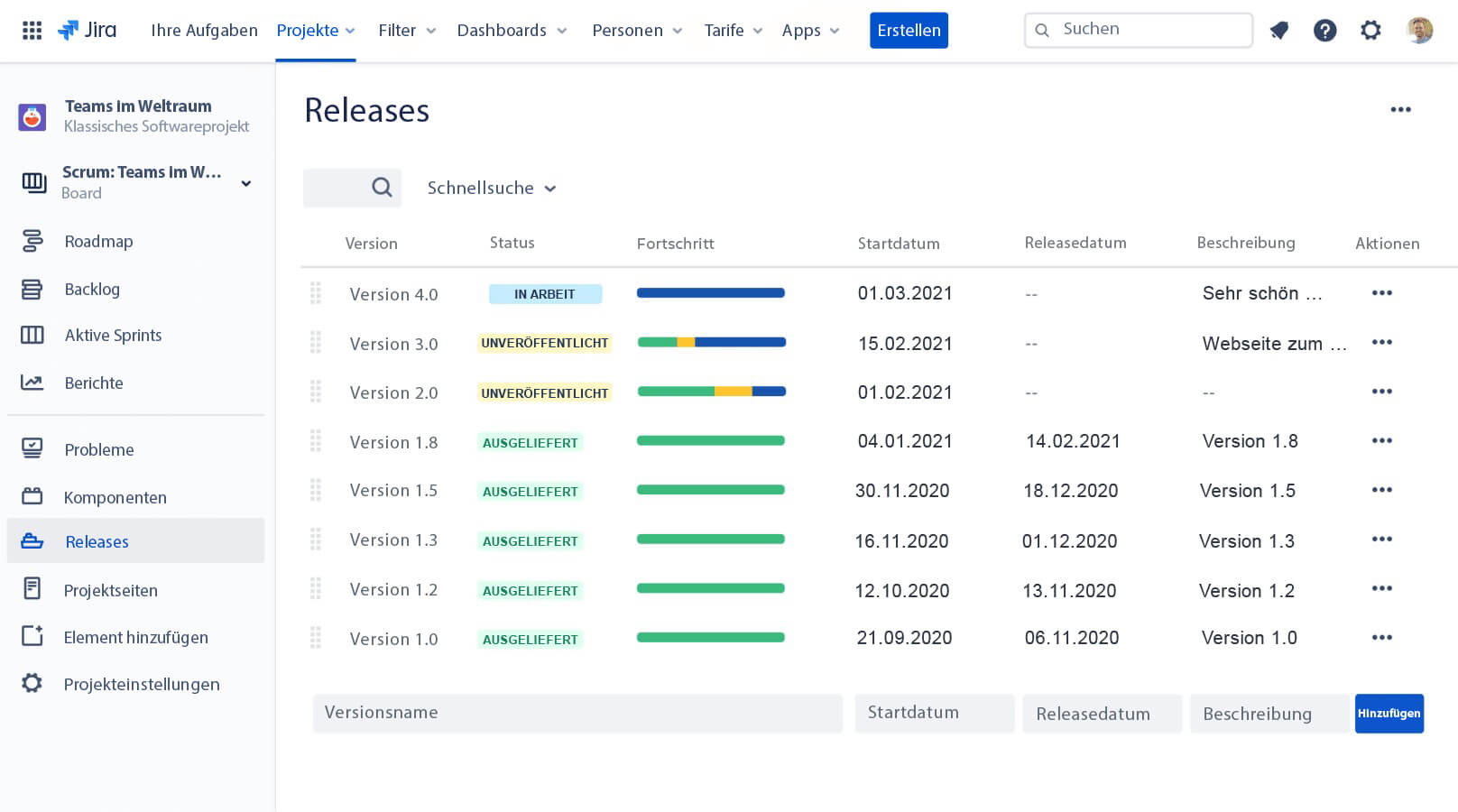Focus the Versionsname input field
This screenshot has height=812, width=1458.
pos(577,713)
